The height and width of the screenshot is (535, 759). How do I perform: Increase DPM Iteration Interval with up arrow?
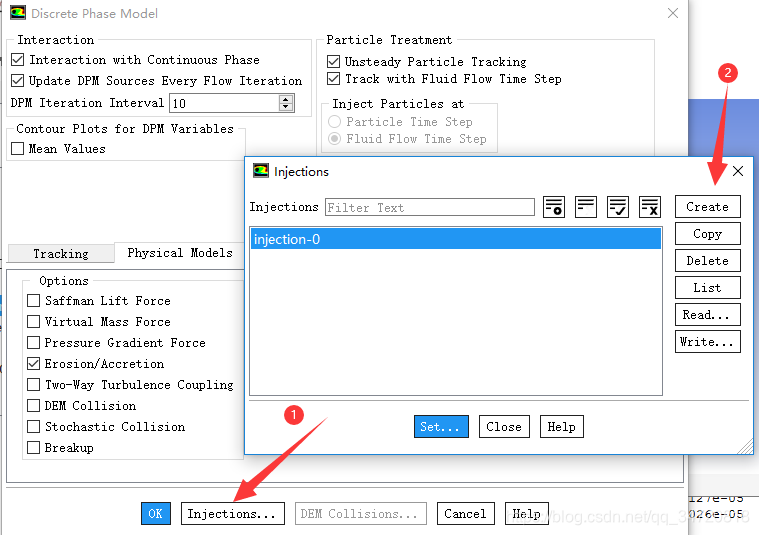pyautogui.click(x=286, y=99)
